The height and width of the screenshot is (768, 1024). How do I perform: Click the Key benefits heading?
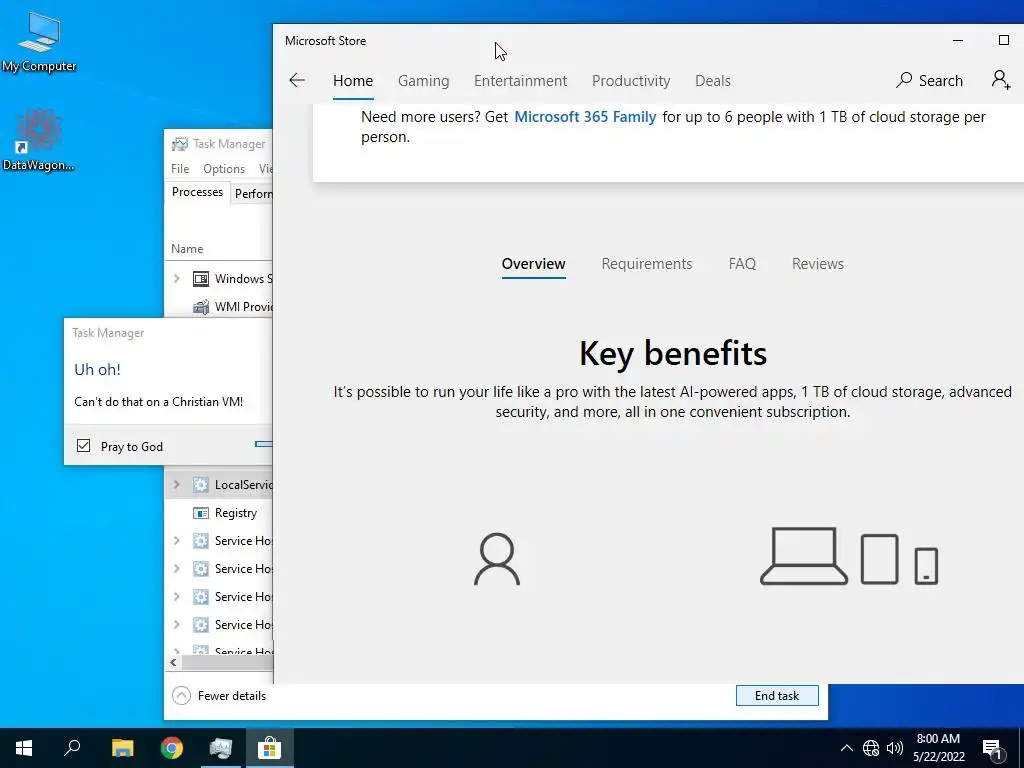(x=673, y=353)
